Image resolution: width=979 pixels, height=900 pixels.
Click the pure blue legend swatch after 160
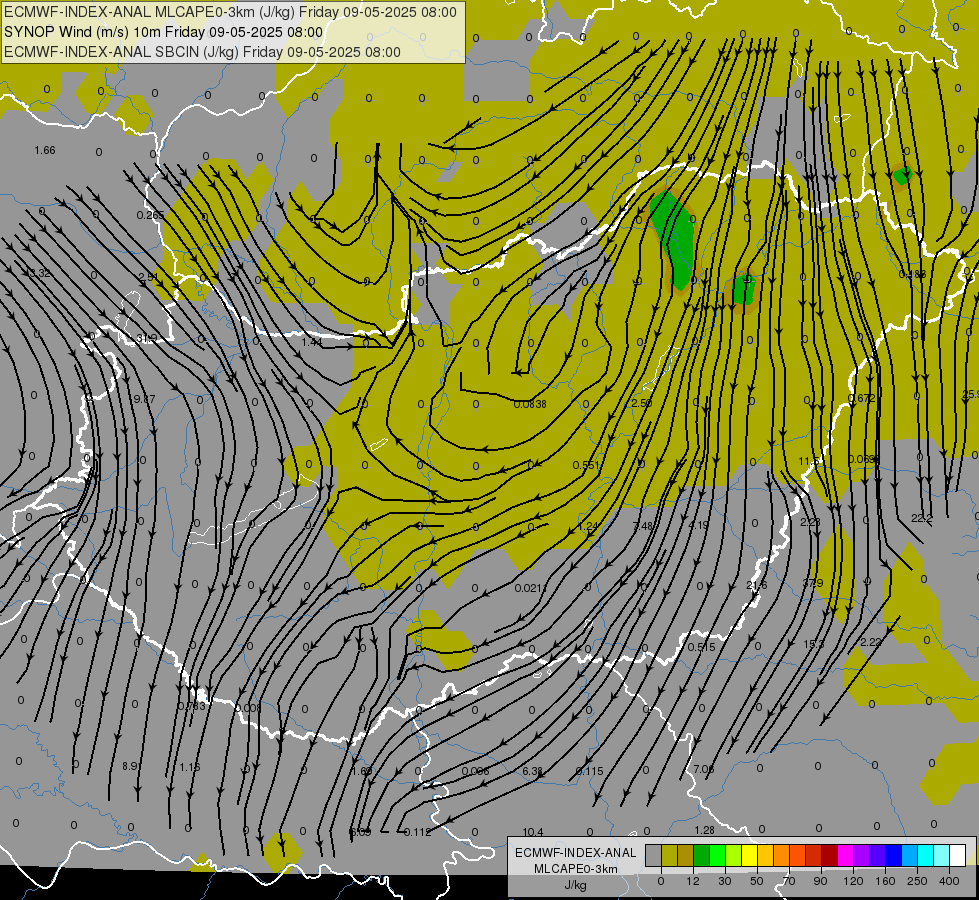tap(893, 856)
